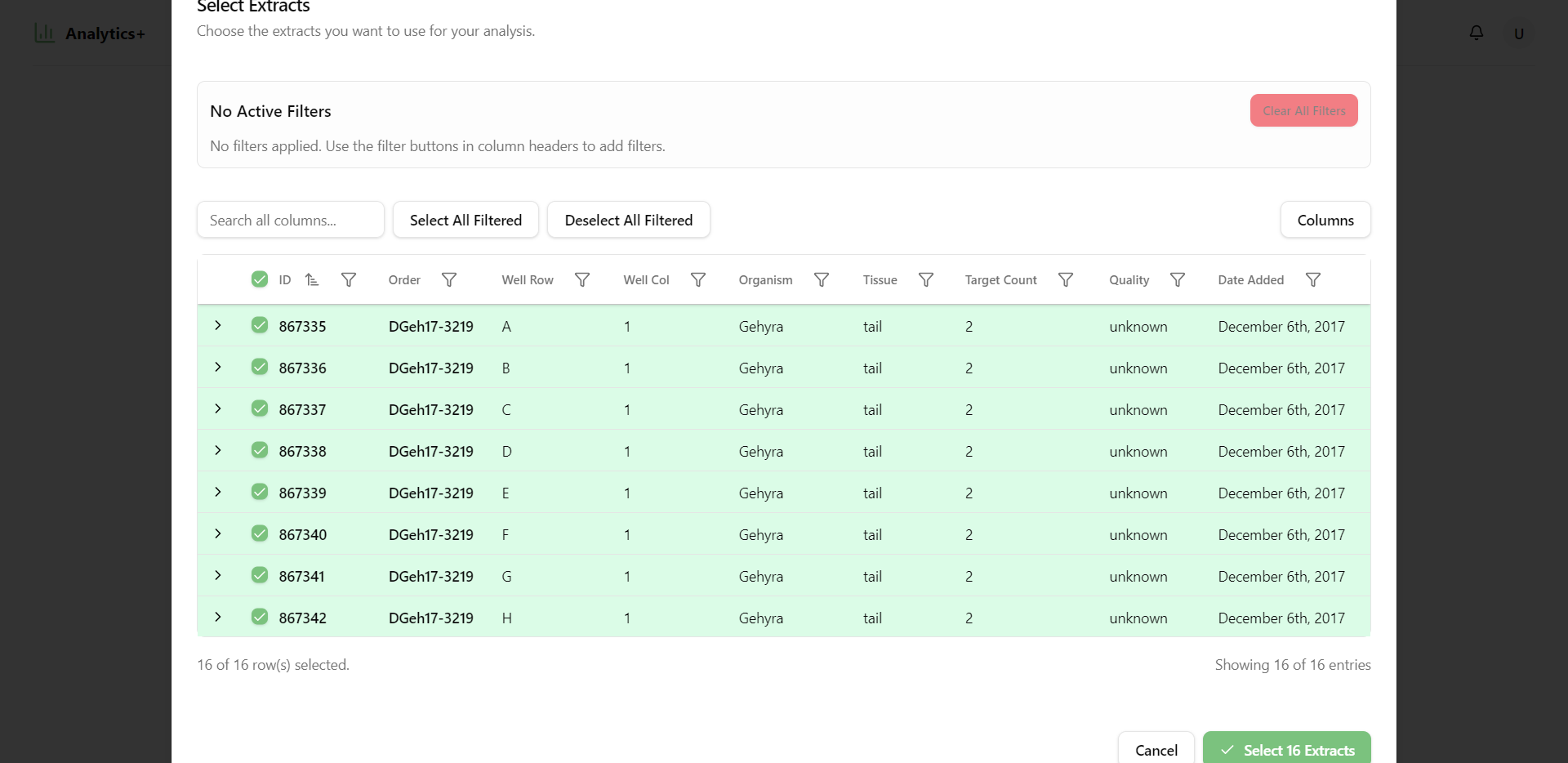Expand details for row 867337
Screen dimensions: 1568x763
pos(218,408)
